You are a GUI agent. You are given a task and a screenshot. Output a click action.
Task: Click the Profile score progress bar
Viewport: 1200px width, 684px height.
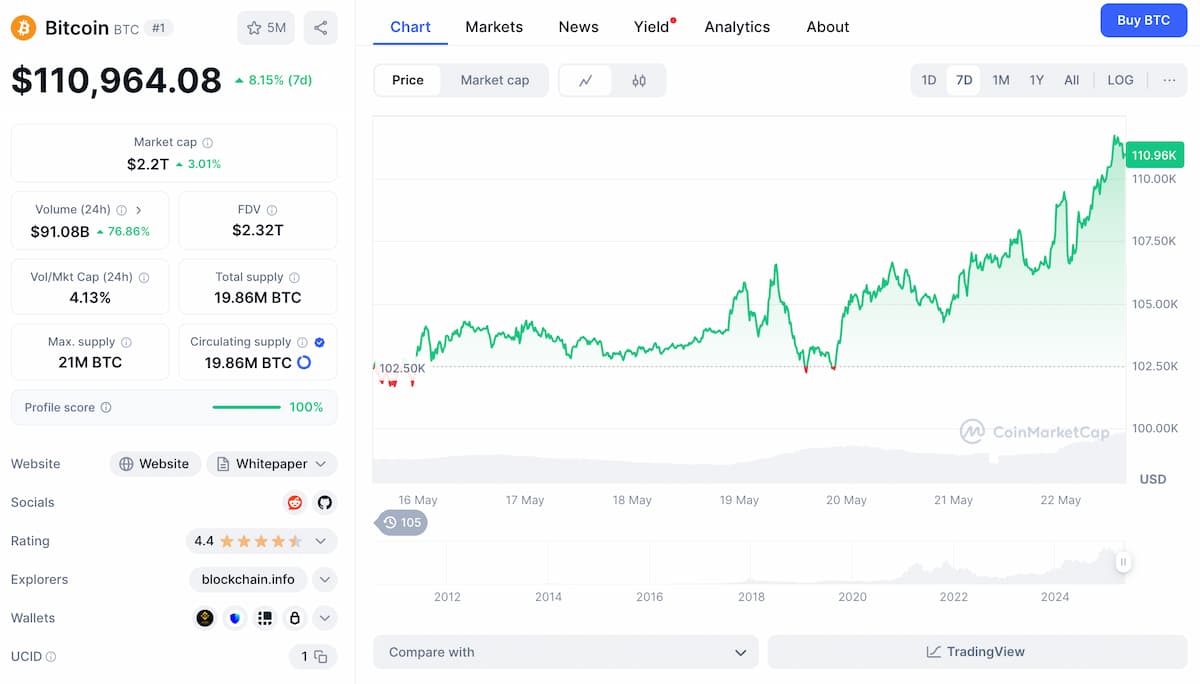click(246, 407)
